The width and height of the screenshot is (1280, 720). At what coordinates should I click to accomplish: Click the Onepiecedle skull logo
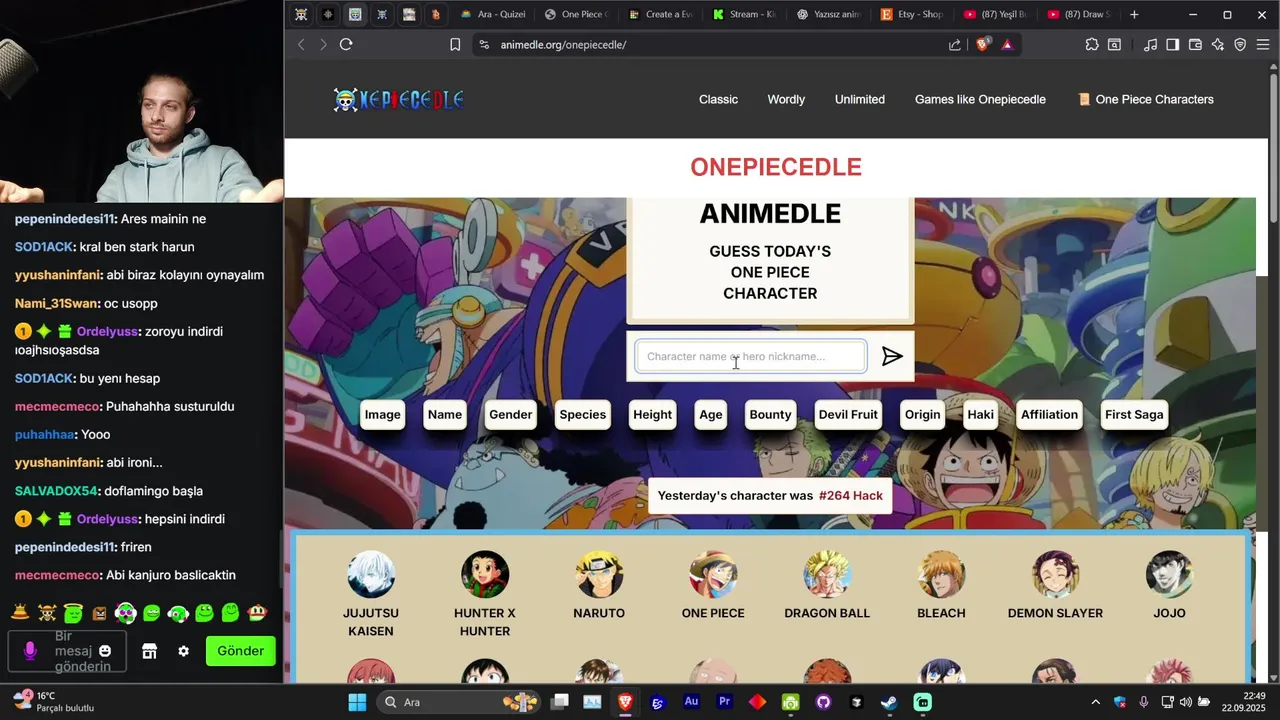coord(398,99)
